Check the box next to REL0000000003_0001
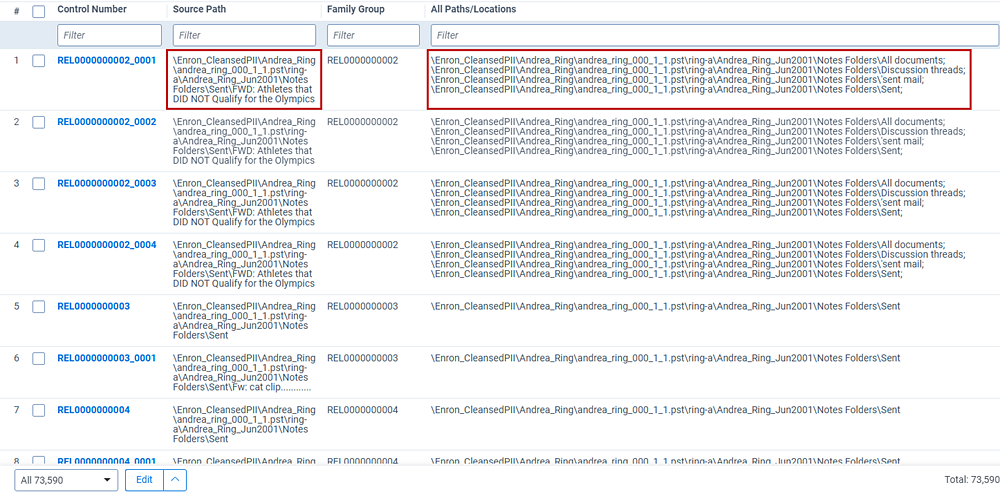This screenshot has height=494, width=1000. point(38,358)
